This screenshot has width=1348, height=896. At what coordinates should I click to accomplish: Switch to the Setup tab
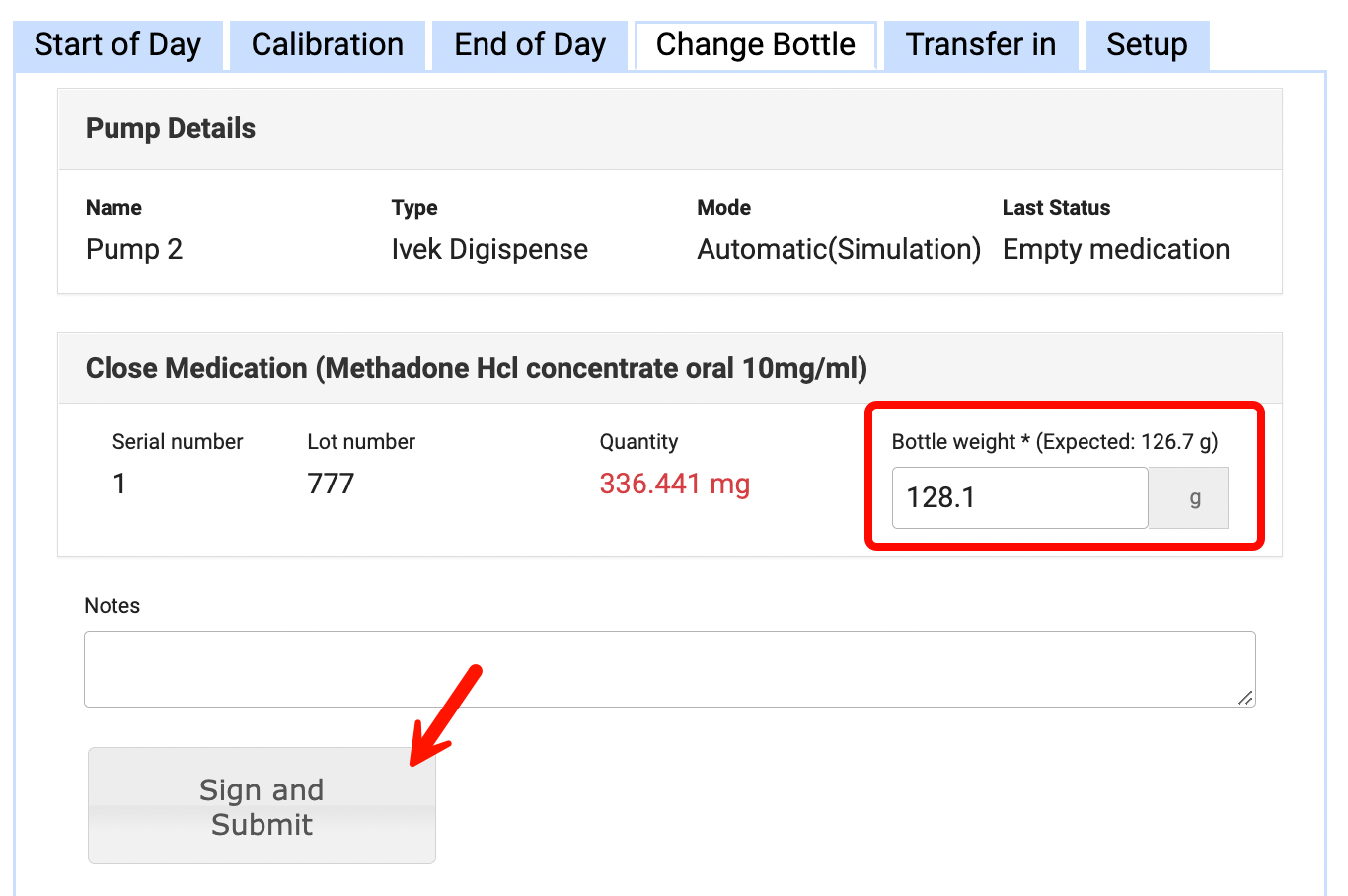1146,45
